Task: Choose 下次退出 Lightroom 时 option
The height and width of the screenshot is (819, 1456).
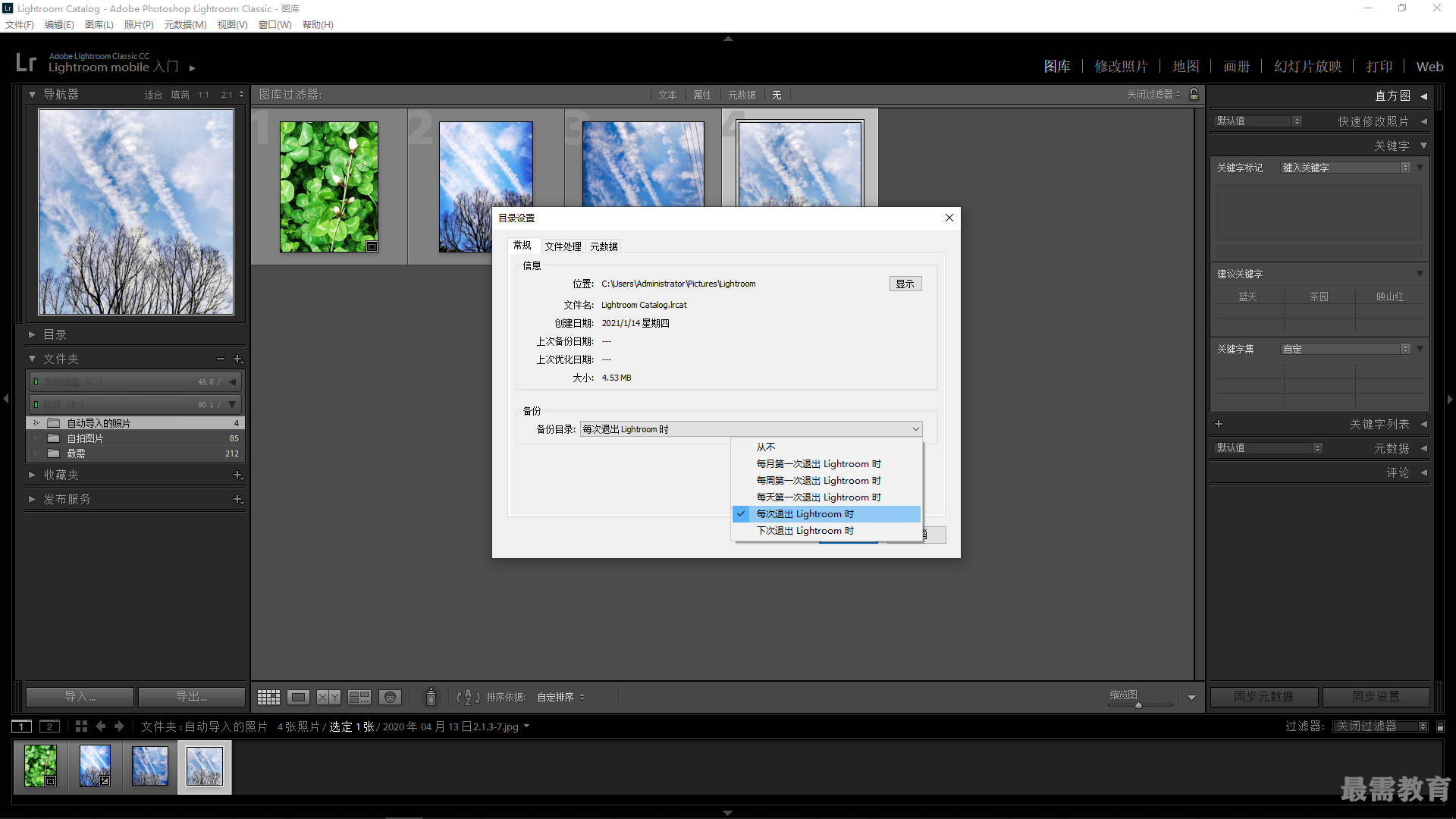Action: pos(827,531)
